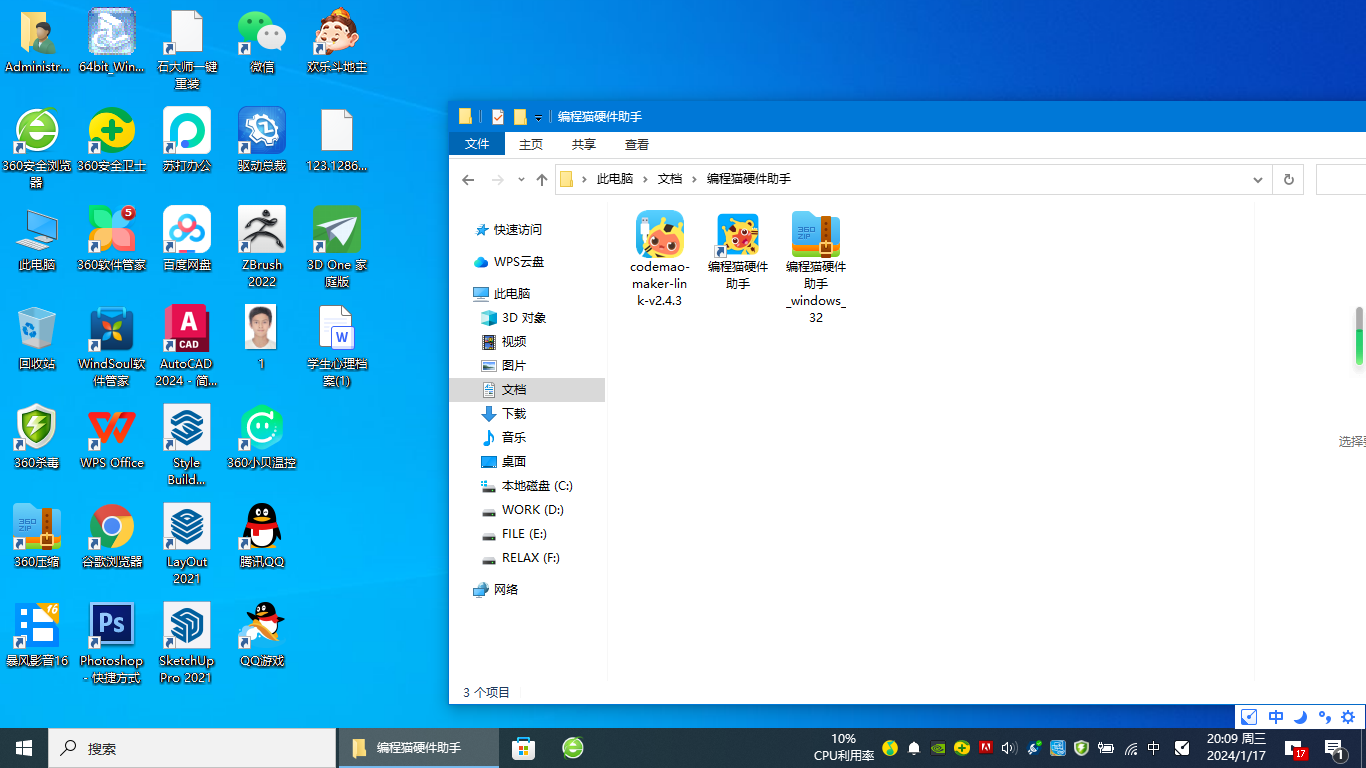Toggle the moon half-width icon on IME bar

click(1300, 717)
